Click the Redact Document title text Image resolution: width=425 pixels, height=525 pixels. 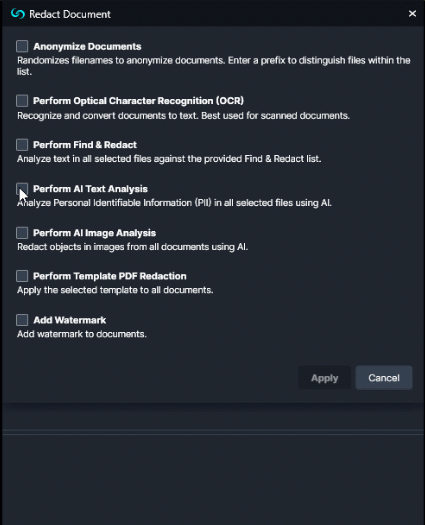pyautogui.click(x=70, y=14)
